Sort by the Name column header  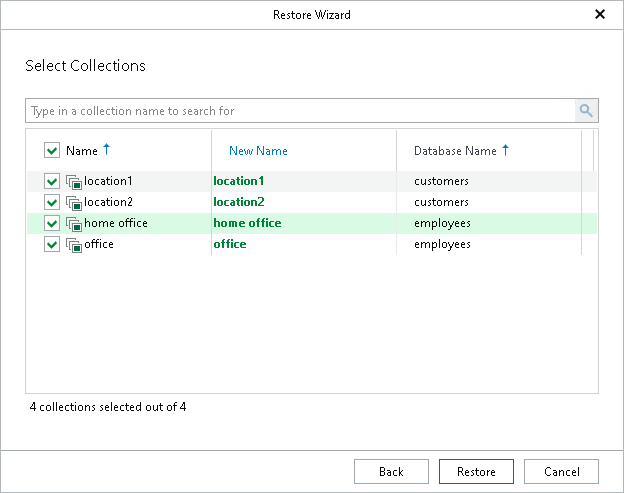(x=82, y=151)
